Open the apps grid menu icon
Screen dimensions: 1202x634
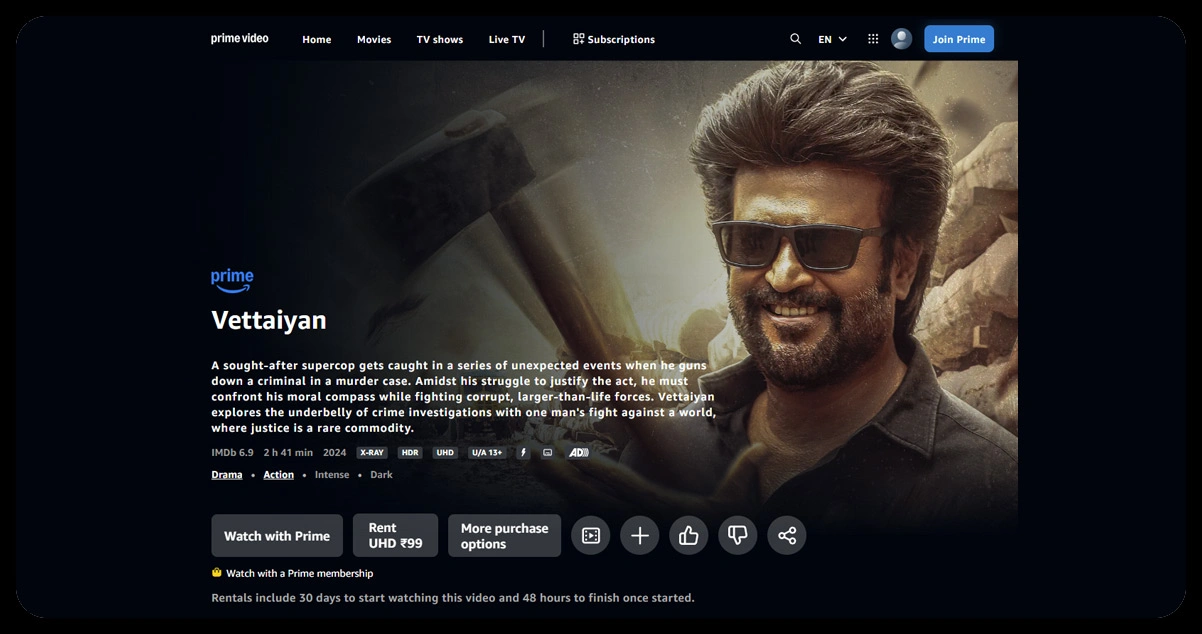pos(873,39)
